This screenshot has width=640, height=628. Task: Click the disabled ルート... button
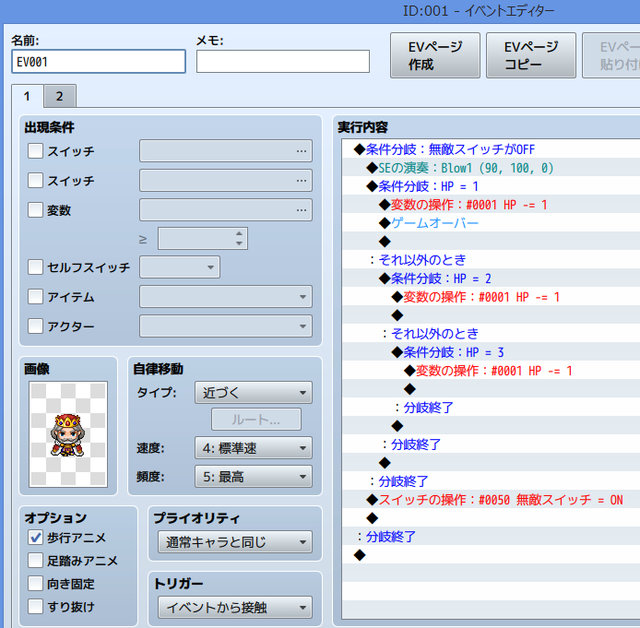pos(256,419)
